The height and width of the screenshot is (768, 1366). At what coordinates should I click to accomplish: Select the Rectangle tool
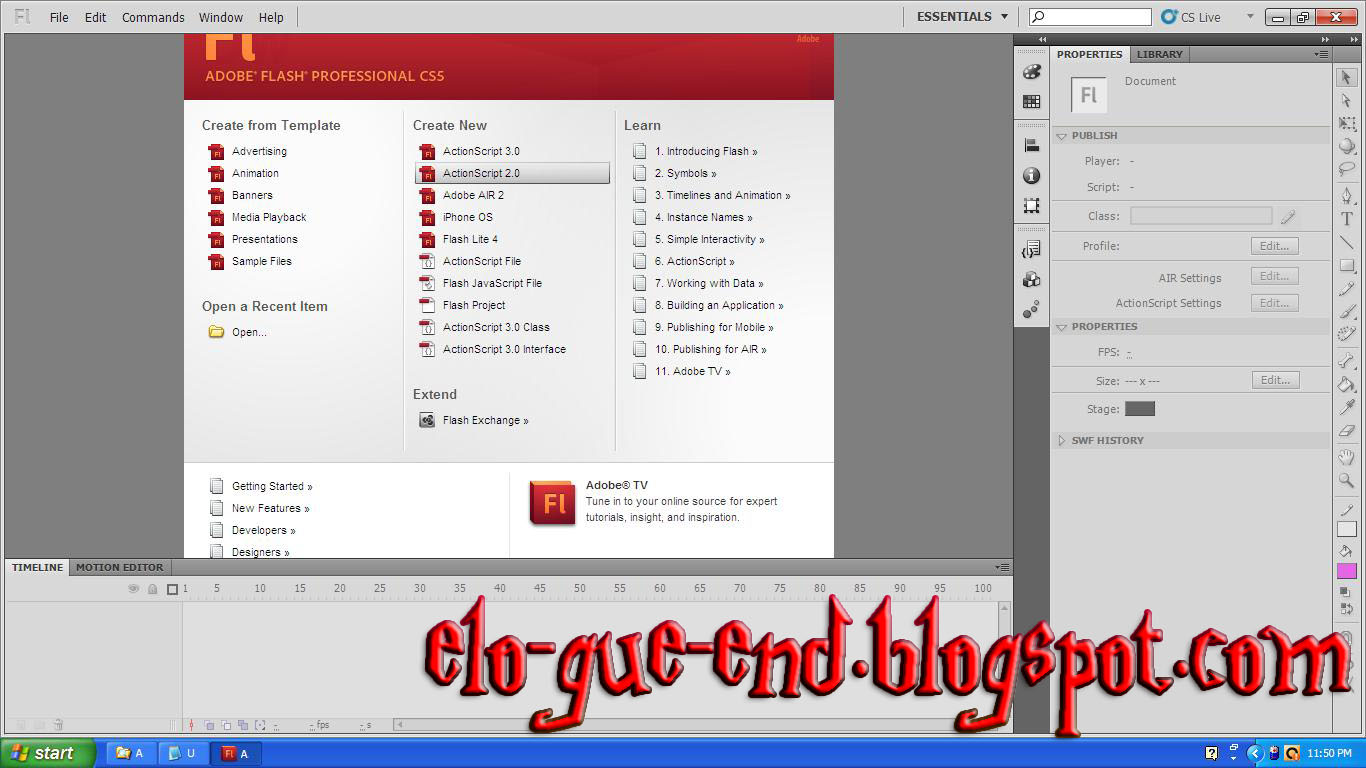[1347, 265]
